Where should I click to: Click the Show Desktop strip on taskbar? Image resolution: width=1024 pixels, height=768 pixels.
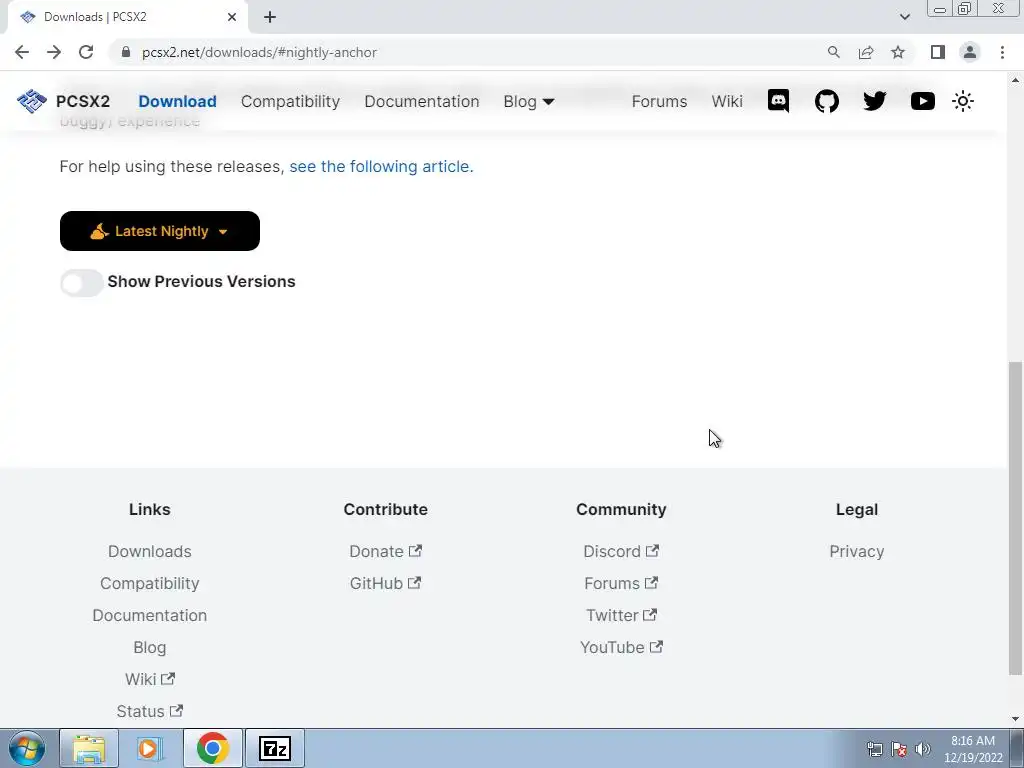click(1017, 748)
